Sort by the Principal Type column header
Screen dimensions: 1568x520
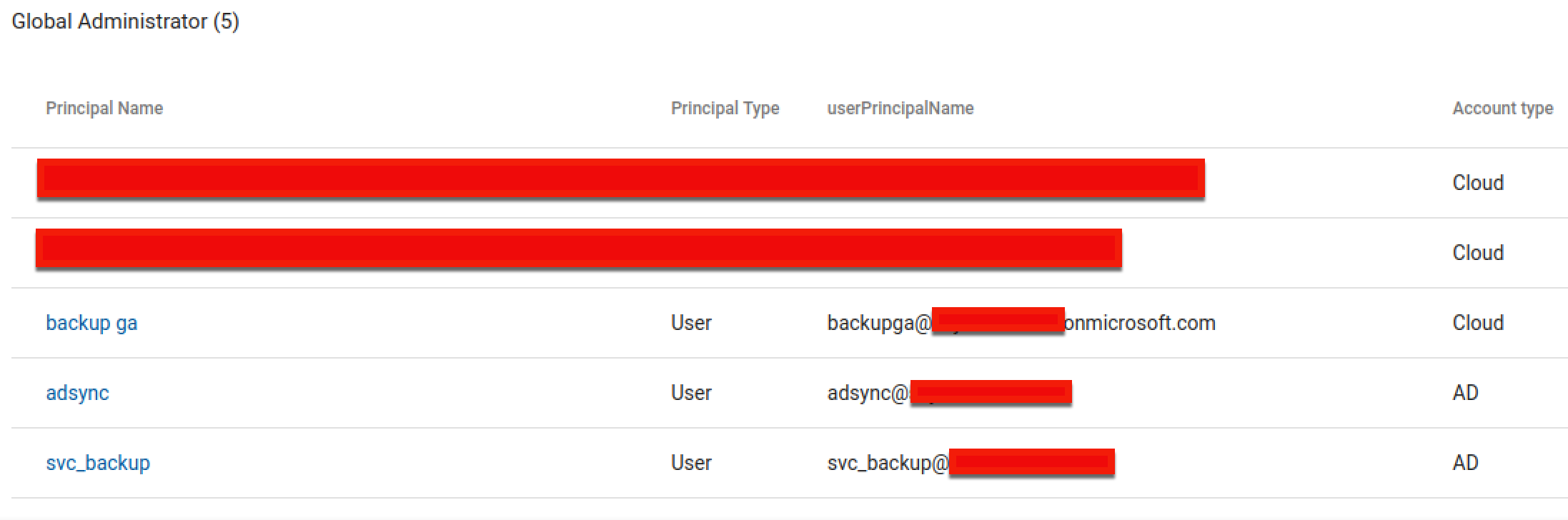pos(725,108)
